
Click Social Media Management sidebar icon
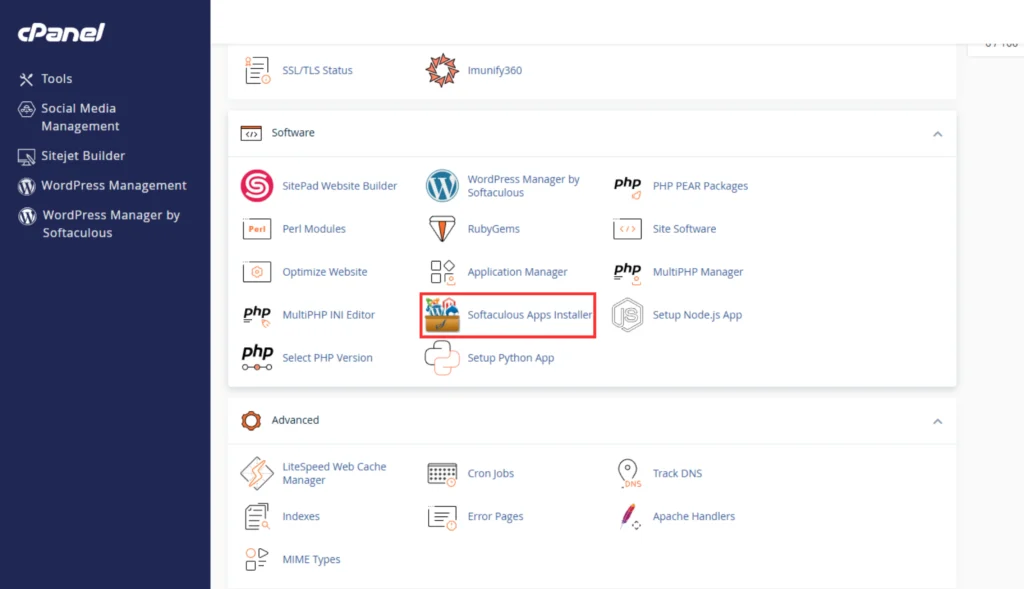[x=26, y=109]
